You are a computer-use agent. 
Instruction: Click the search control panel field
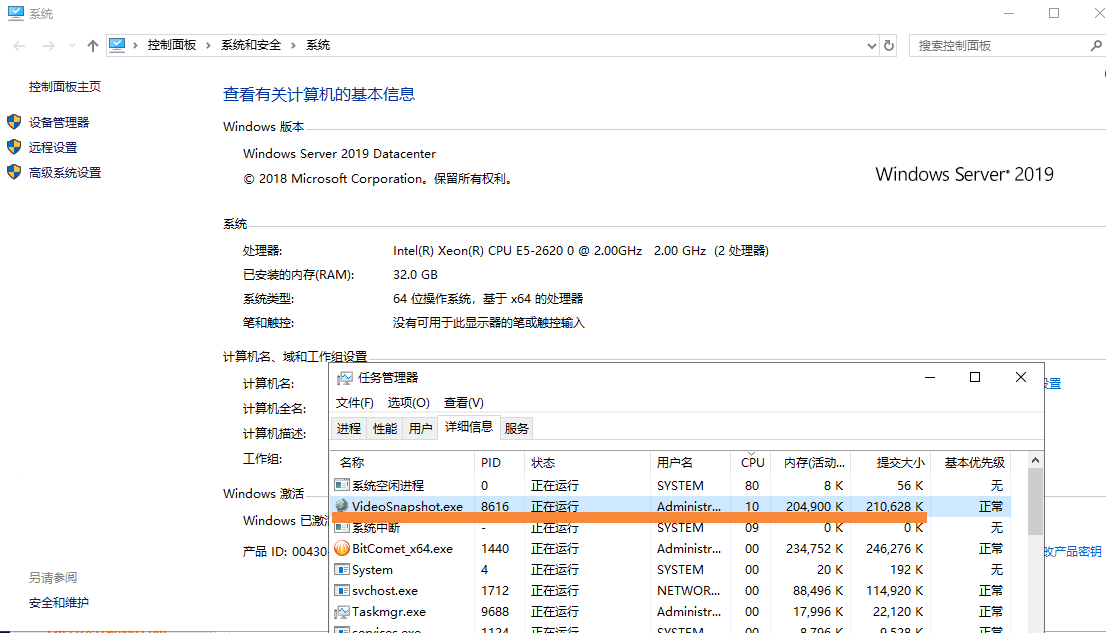(1000, 46)
